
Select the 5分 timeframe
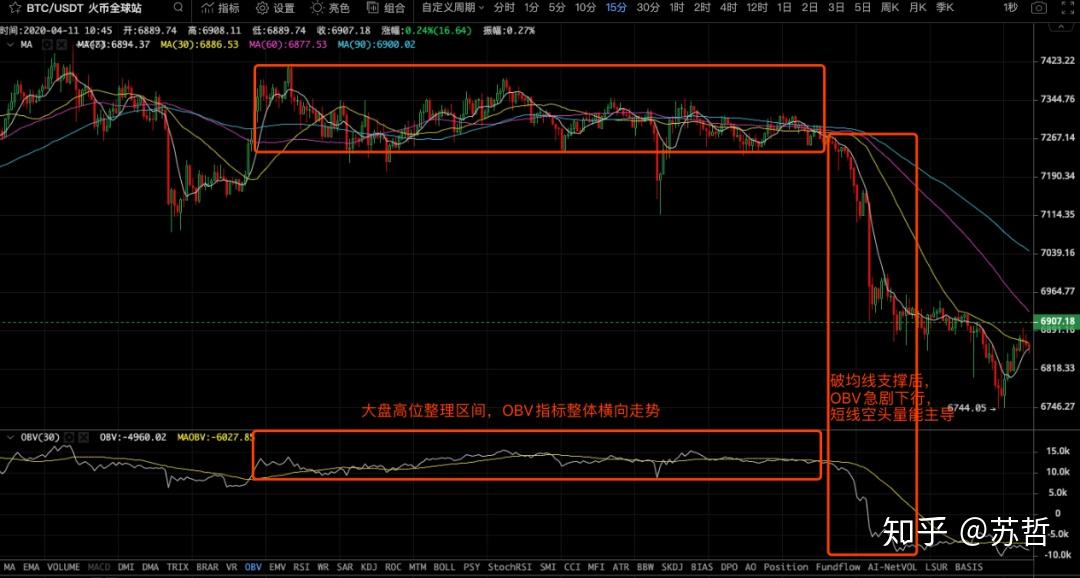coord(557,8)
